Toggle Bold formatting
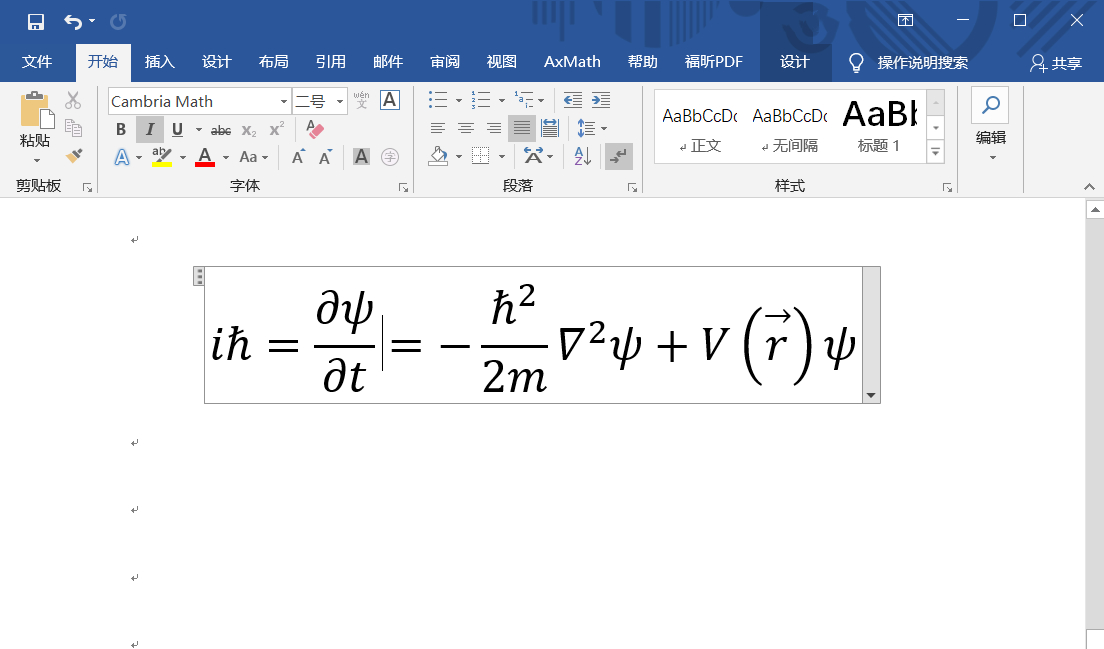The width and height of the screenshot is (1104, 649). [x=121, y=130]
